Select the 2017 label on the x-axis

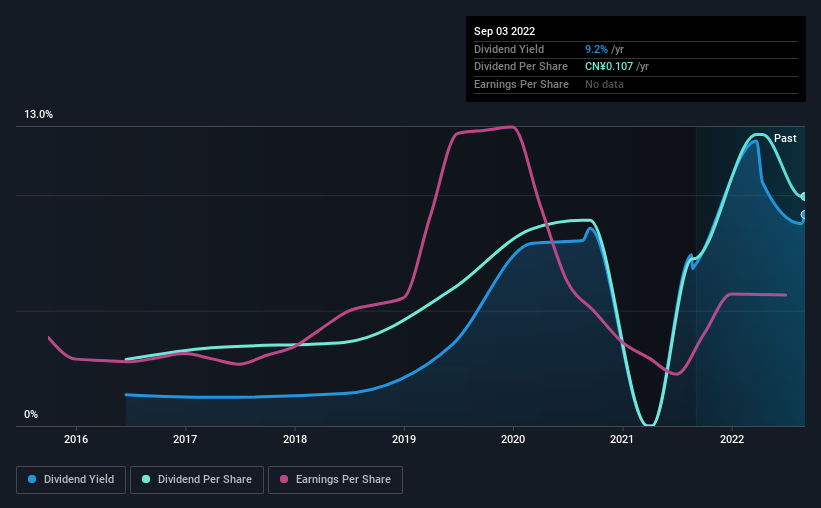point(185,439)
